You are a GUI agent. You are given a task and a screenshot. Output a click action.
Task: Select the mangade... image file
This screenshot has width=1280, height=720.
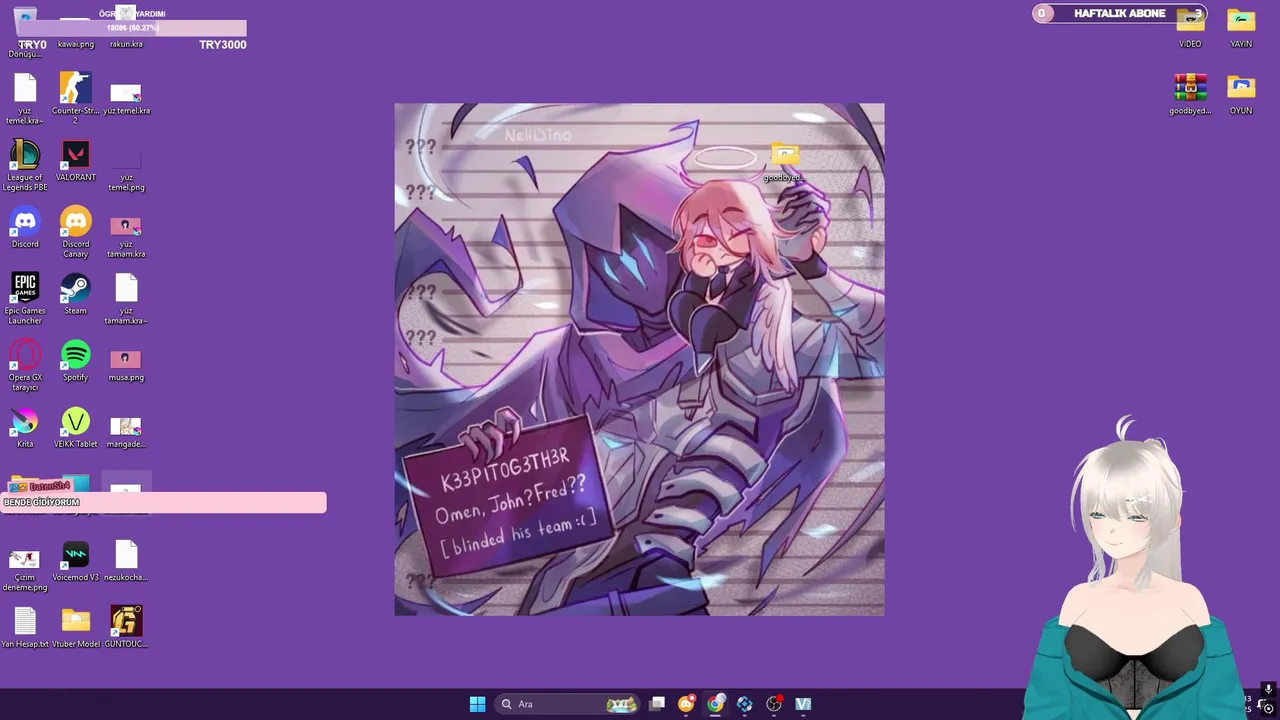coord(126,431)
